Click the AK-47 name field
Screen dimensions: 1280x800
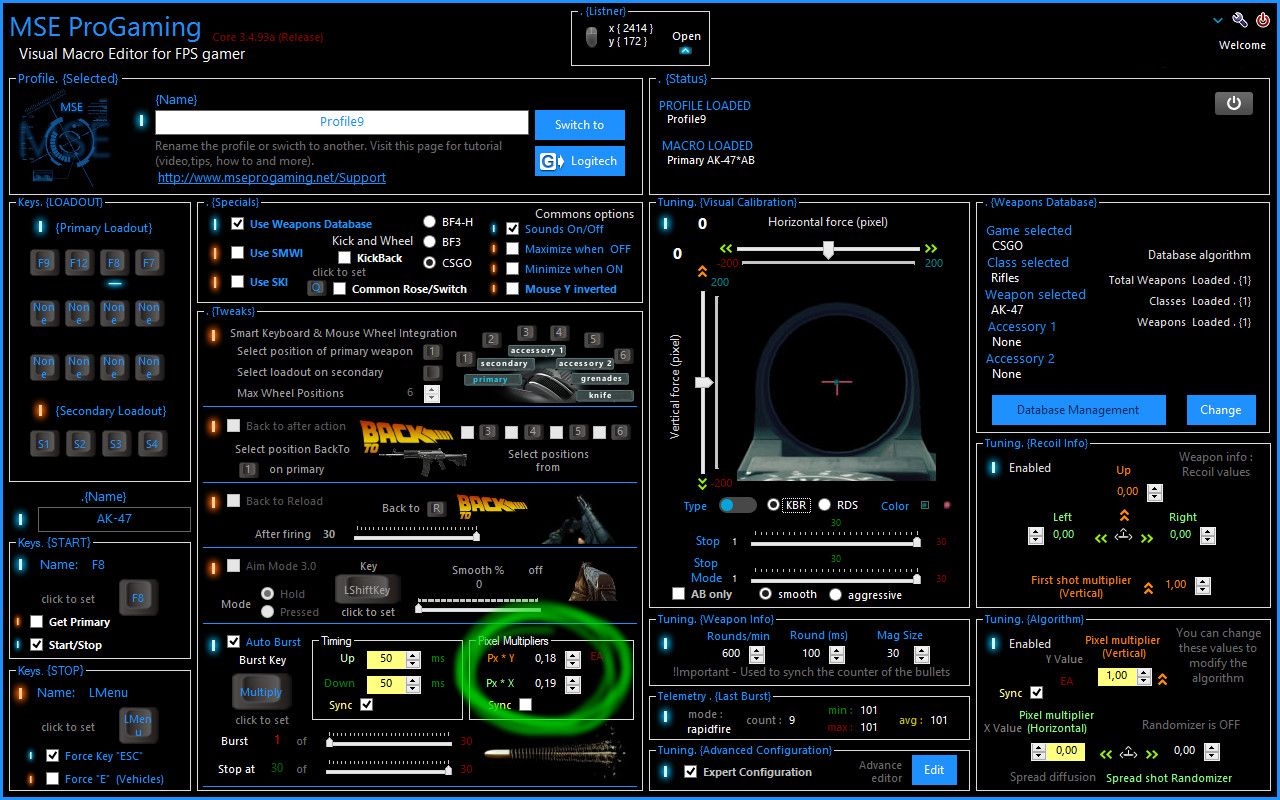[x=114, y=519]
